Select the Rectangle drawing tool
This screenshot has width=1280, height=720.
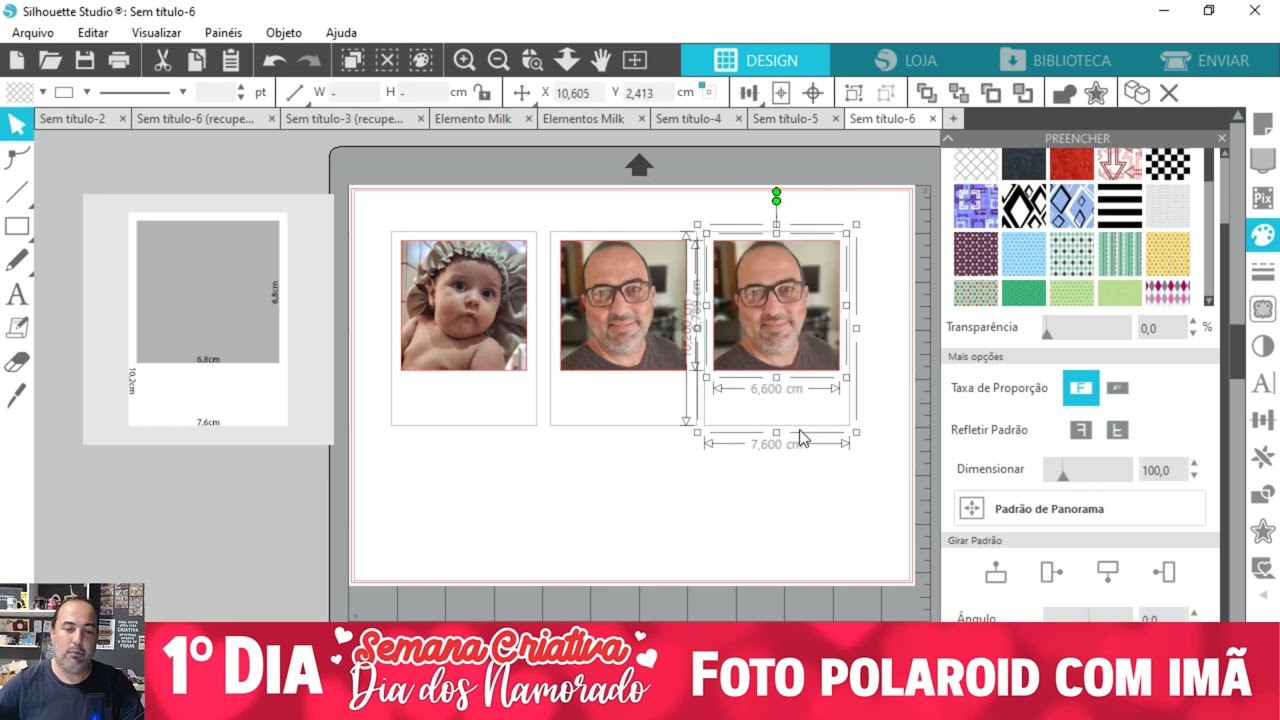[x=16, y=226]
